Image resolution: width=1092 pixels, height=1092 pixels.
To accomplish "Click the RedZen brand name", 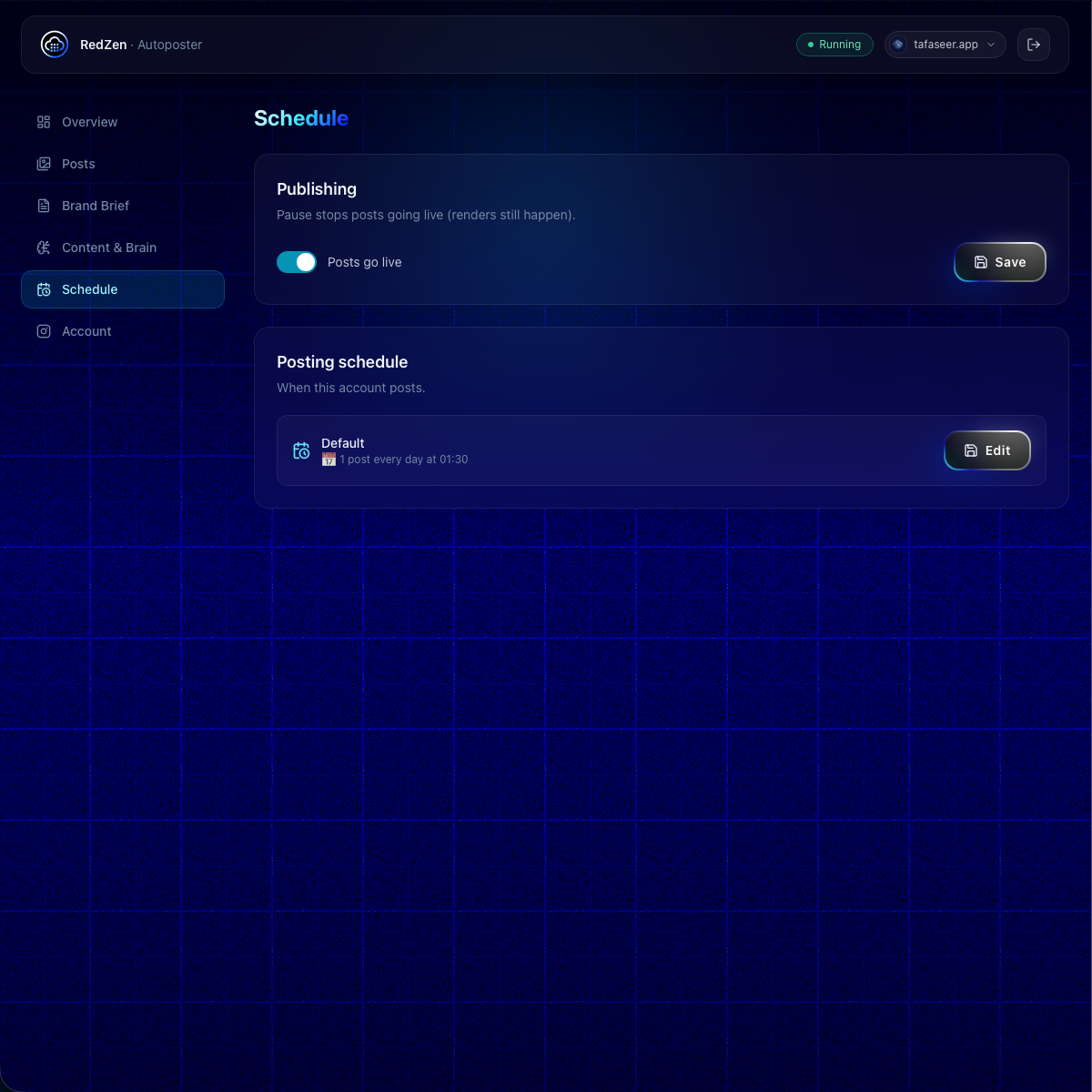I will click(x=104, y=45).
